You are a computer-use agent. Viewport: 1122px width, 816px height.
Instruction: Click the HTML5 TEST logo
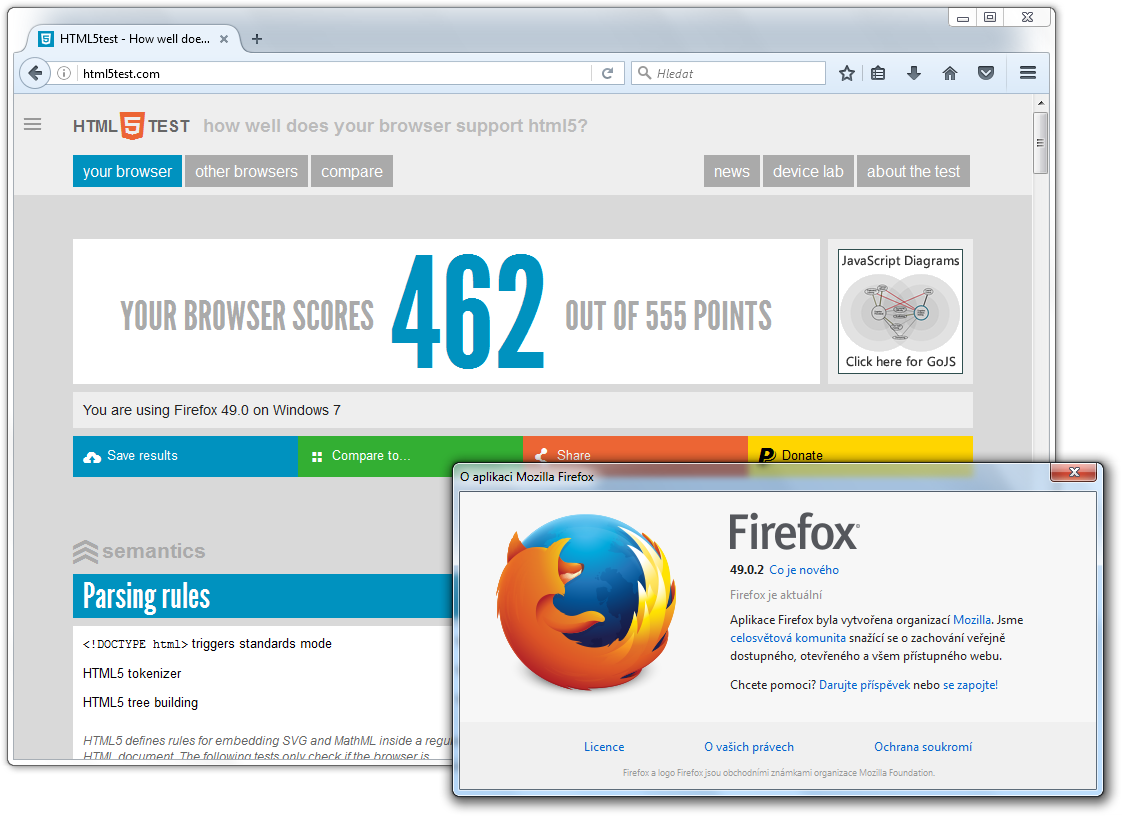point(132,126)
